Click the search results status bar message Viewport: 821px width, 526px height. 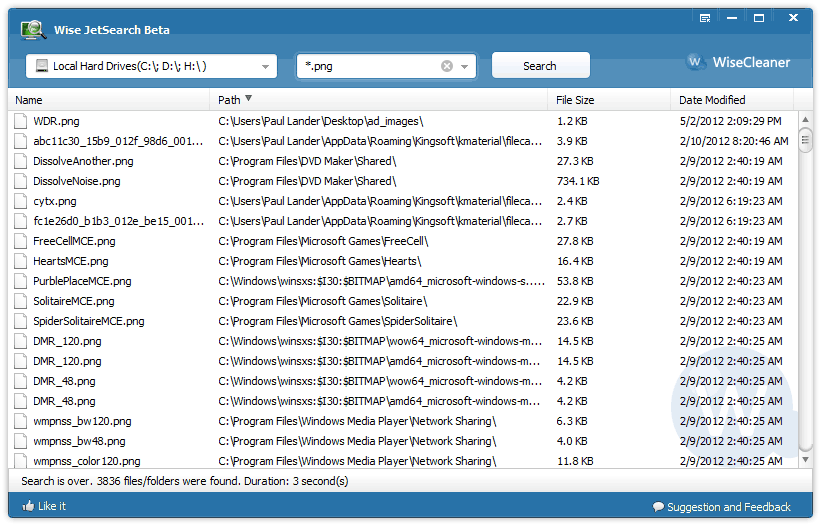184,481
